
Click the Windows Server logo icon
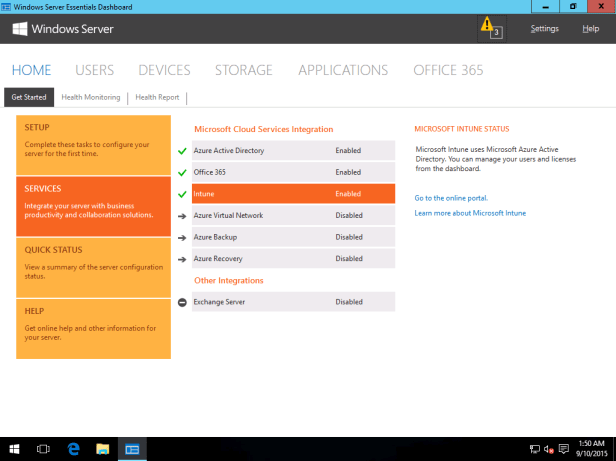[19, 29]
